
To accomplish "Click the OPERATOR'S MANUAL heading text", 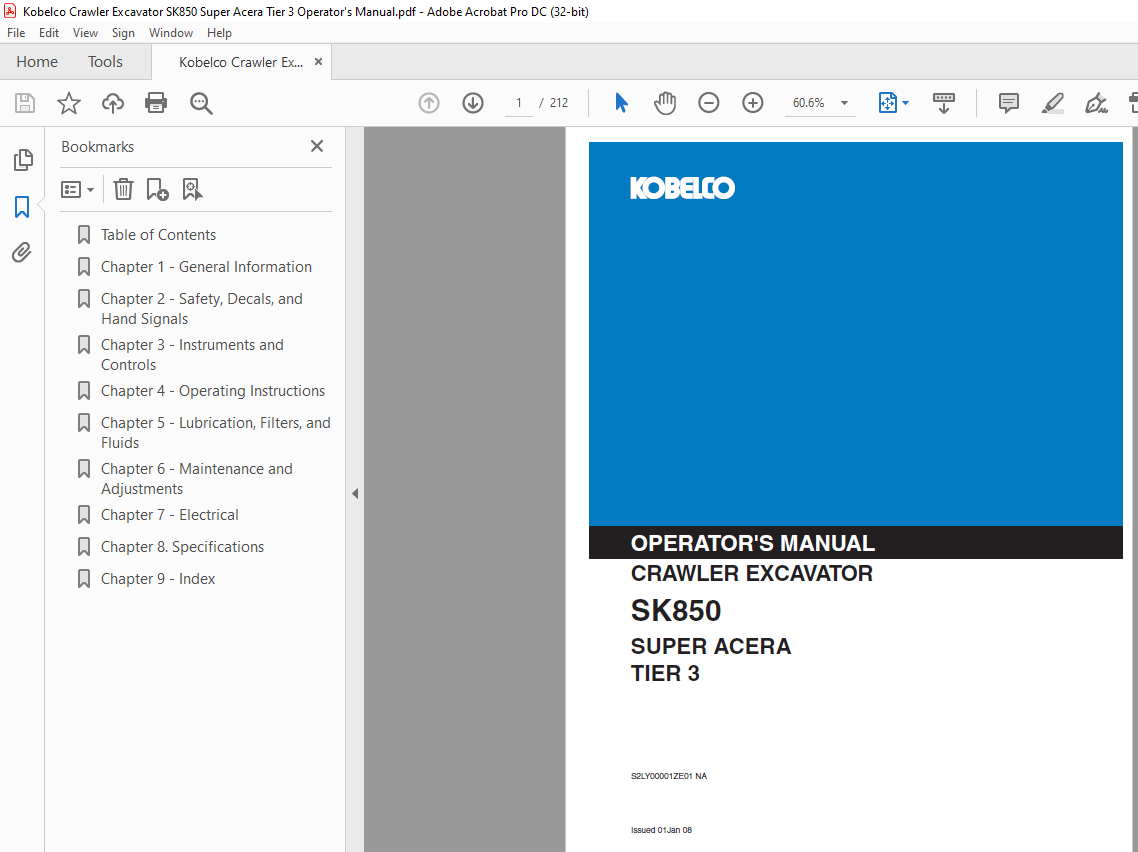I will 753,543.
